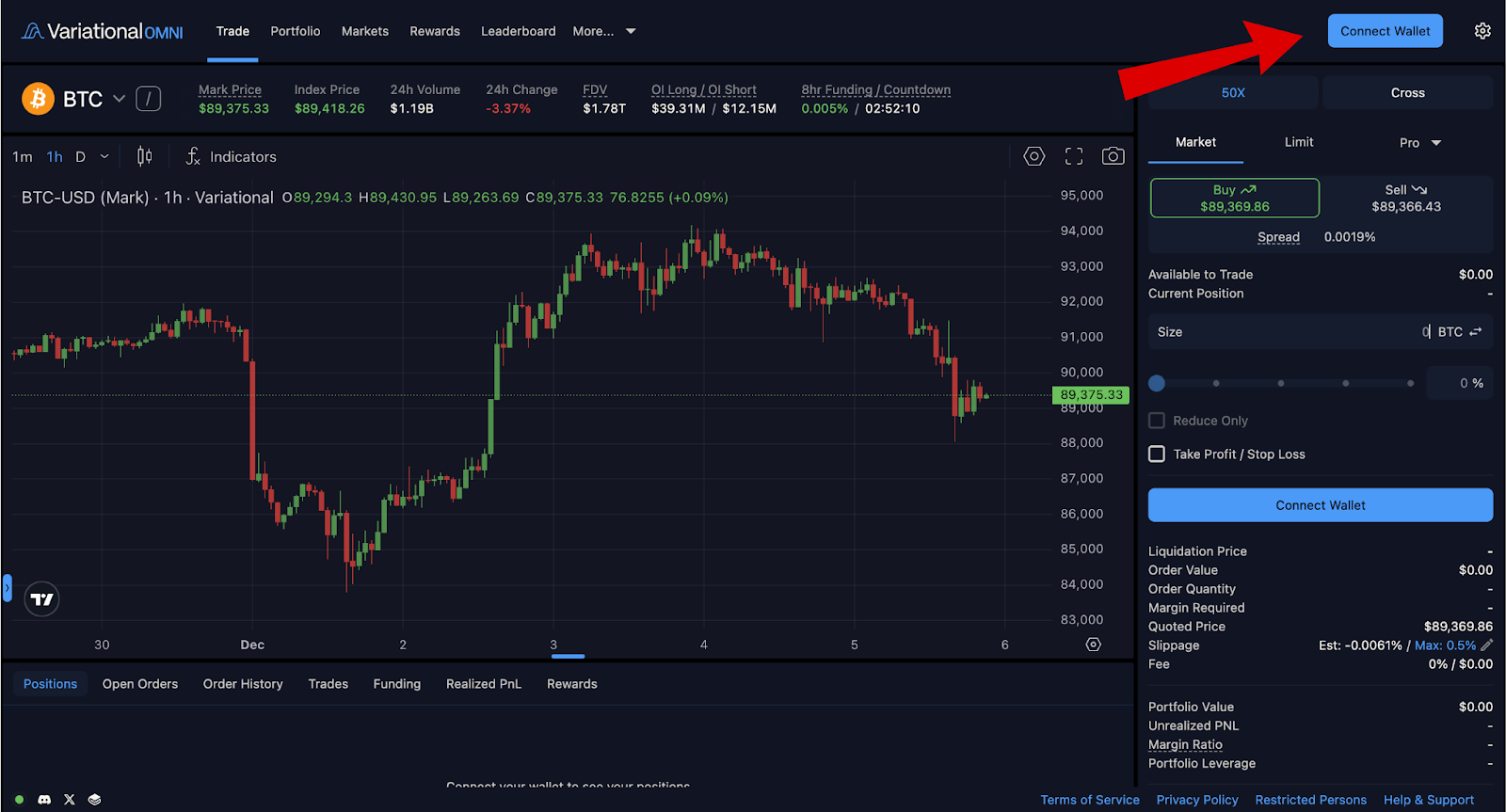Click the green status dot in footer
1506x812 pixels.
[x=19, y=799]
